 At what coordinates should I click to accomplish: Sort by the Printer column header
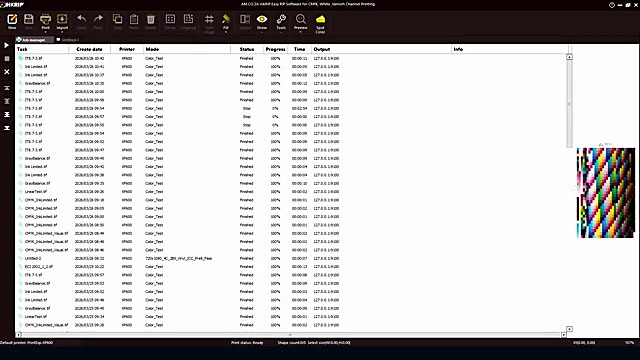[x=127, y=49]
